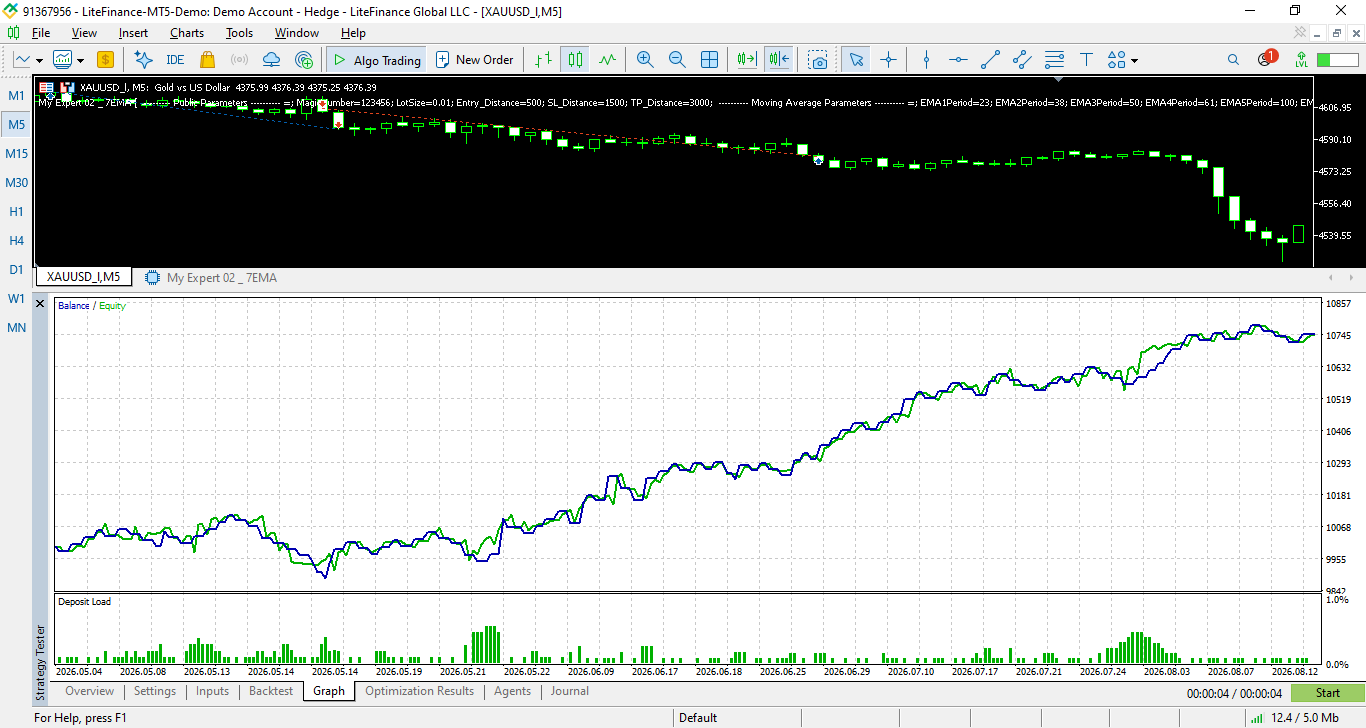Open the yellow dollar trading icon

pyautogui.click(x=105, y=60)
